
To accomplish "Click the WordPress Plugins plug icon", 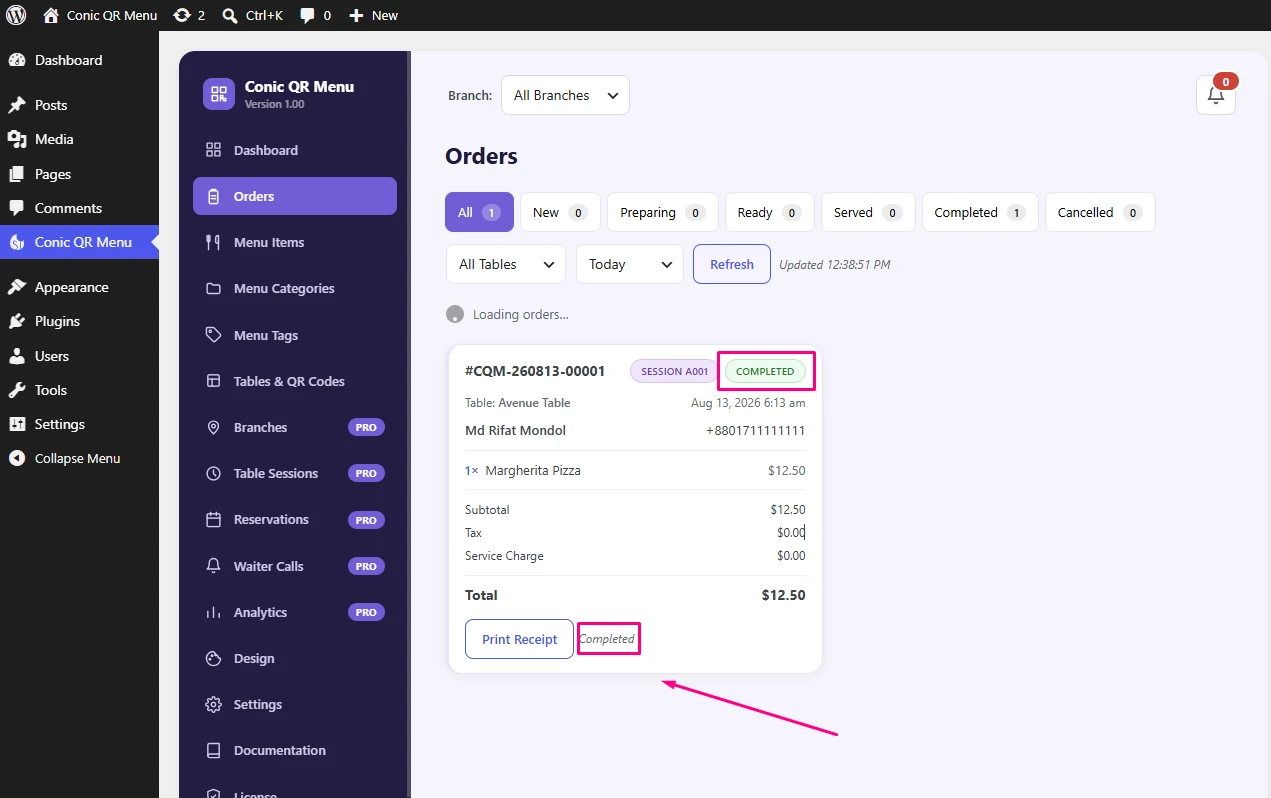I will [x=16, y=321].
